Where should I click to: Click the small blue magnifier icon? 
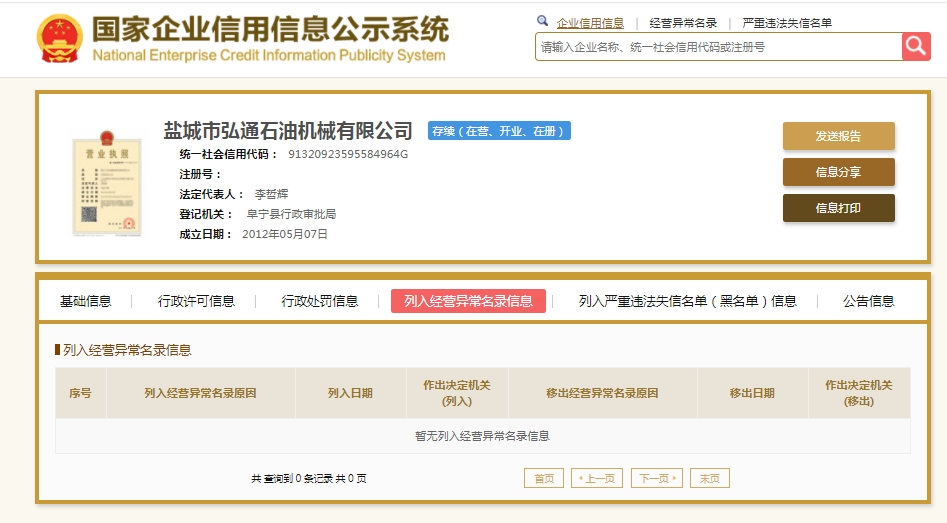pos(542,21)
